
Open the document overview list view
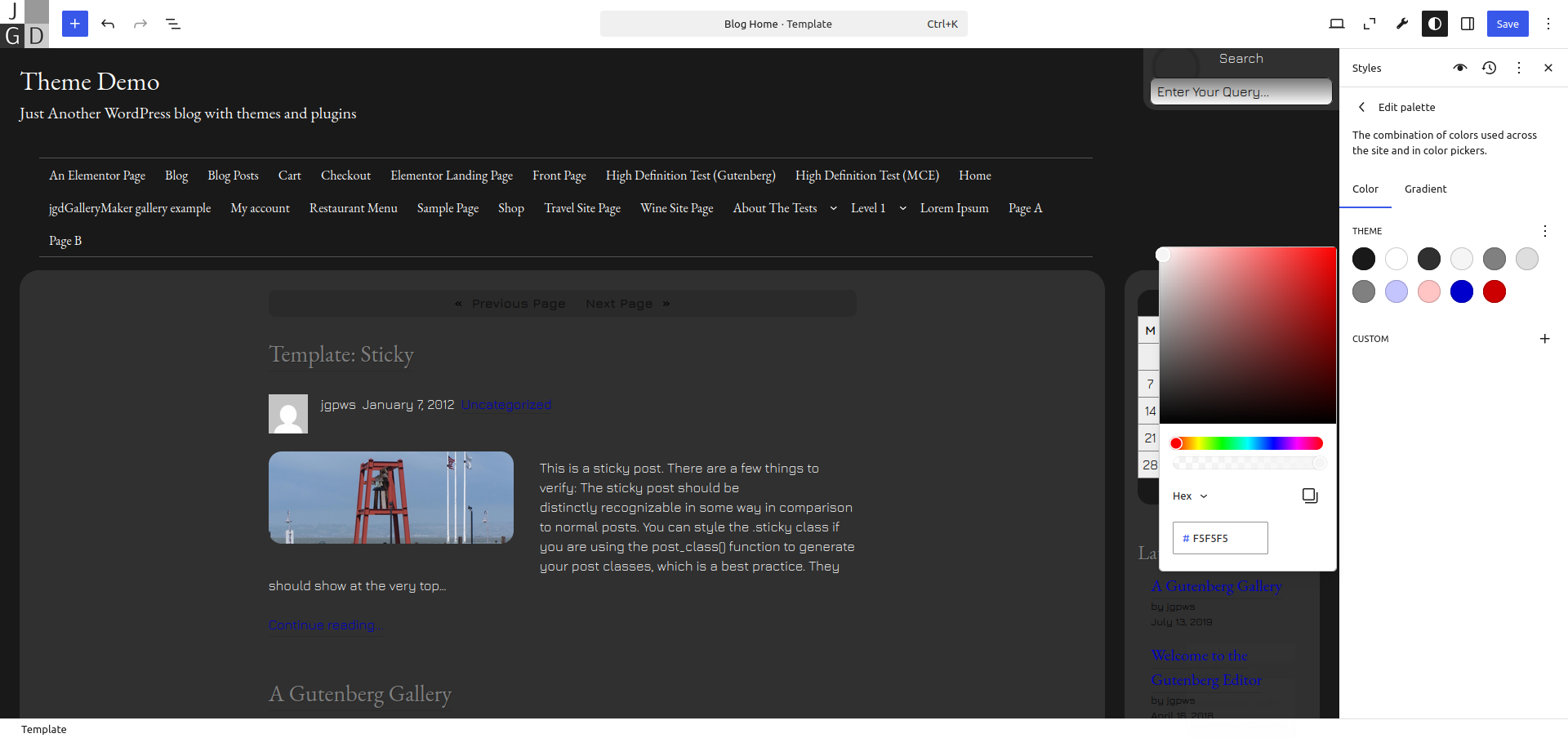coord(173,24)
